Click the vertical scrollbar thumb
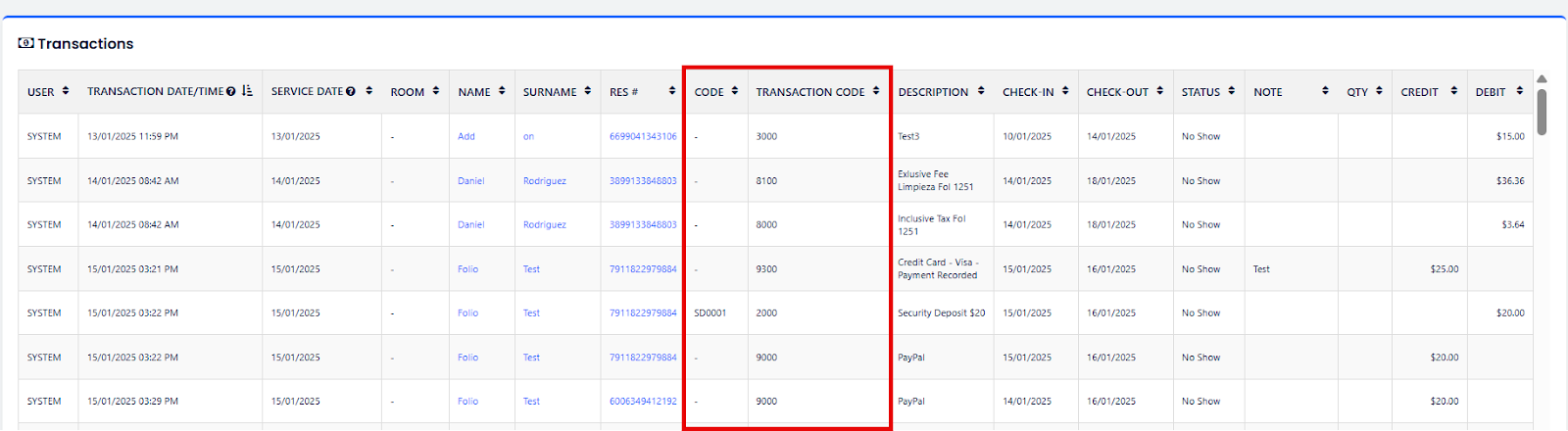This screenshot has height=431, width=1568. 1542,111
